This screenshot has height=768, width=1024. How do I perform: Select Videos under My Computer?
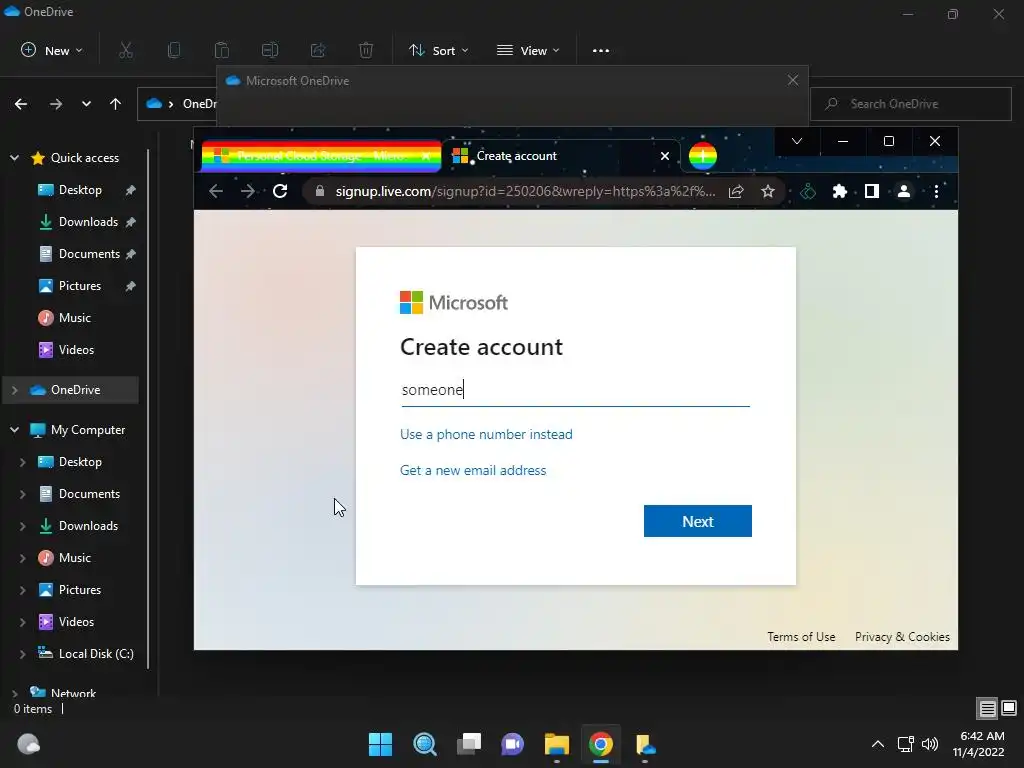(76, 622)
